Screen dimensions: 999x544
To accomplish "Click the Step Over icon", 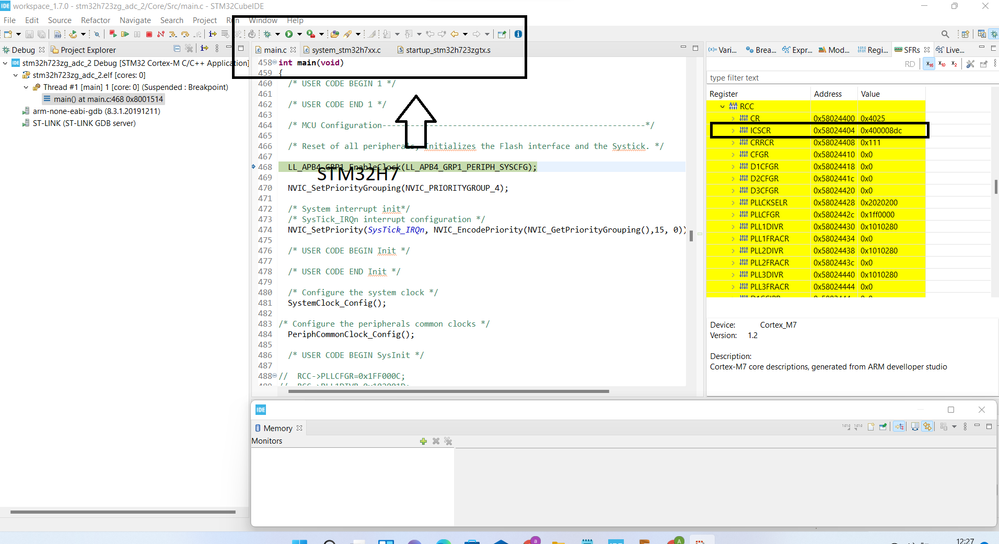I will tap(185, 34).
